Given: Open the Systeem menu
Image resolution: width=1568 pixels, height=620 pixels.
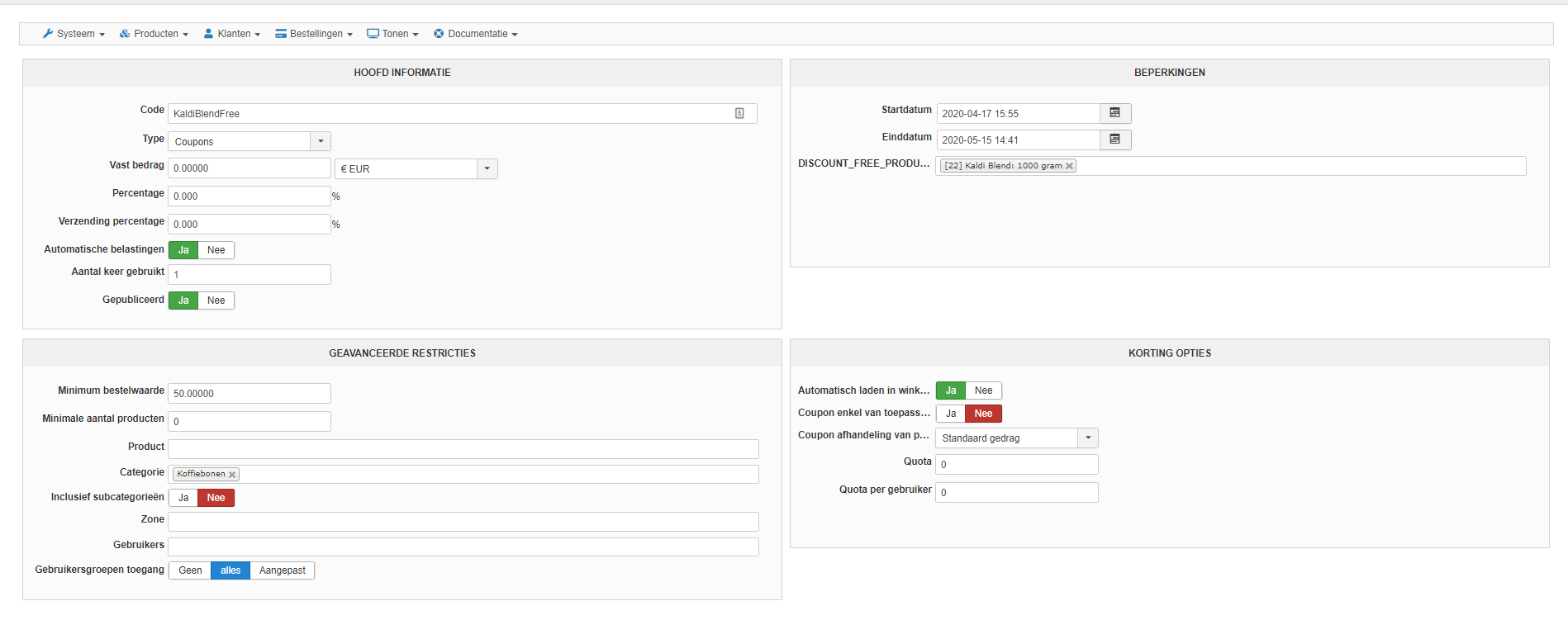Looking at the screenshot, I should (74, 34).
